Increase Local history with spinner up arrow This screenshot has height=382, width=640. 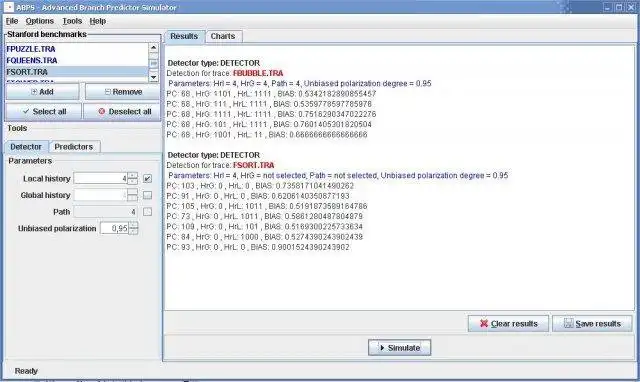(133, 175)
